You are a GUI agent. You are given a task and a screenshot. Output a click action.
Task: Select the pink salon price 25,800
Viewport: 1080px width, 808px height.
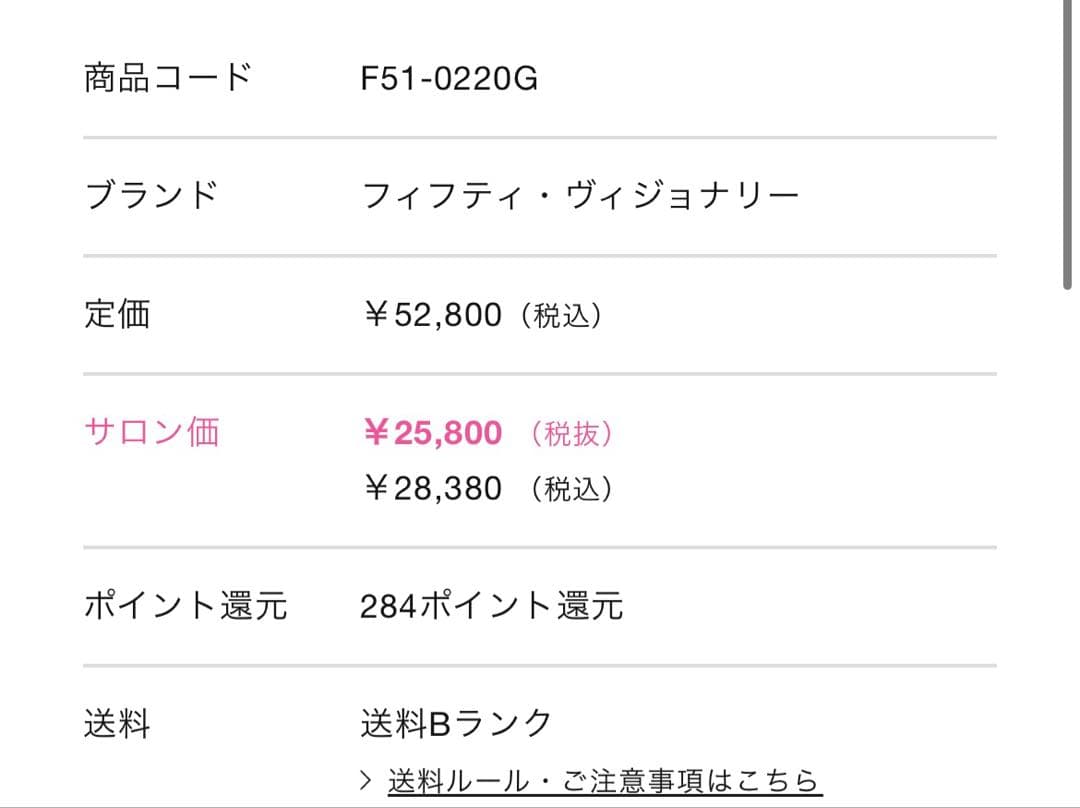447,433
